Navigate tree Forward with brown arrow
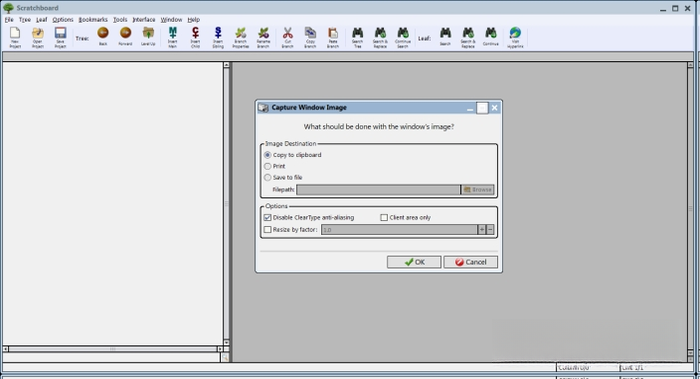This screenshot has width=700, height=379. click(x=125, y=36)
